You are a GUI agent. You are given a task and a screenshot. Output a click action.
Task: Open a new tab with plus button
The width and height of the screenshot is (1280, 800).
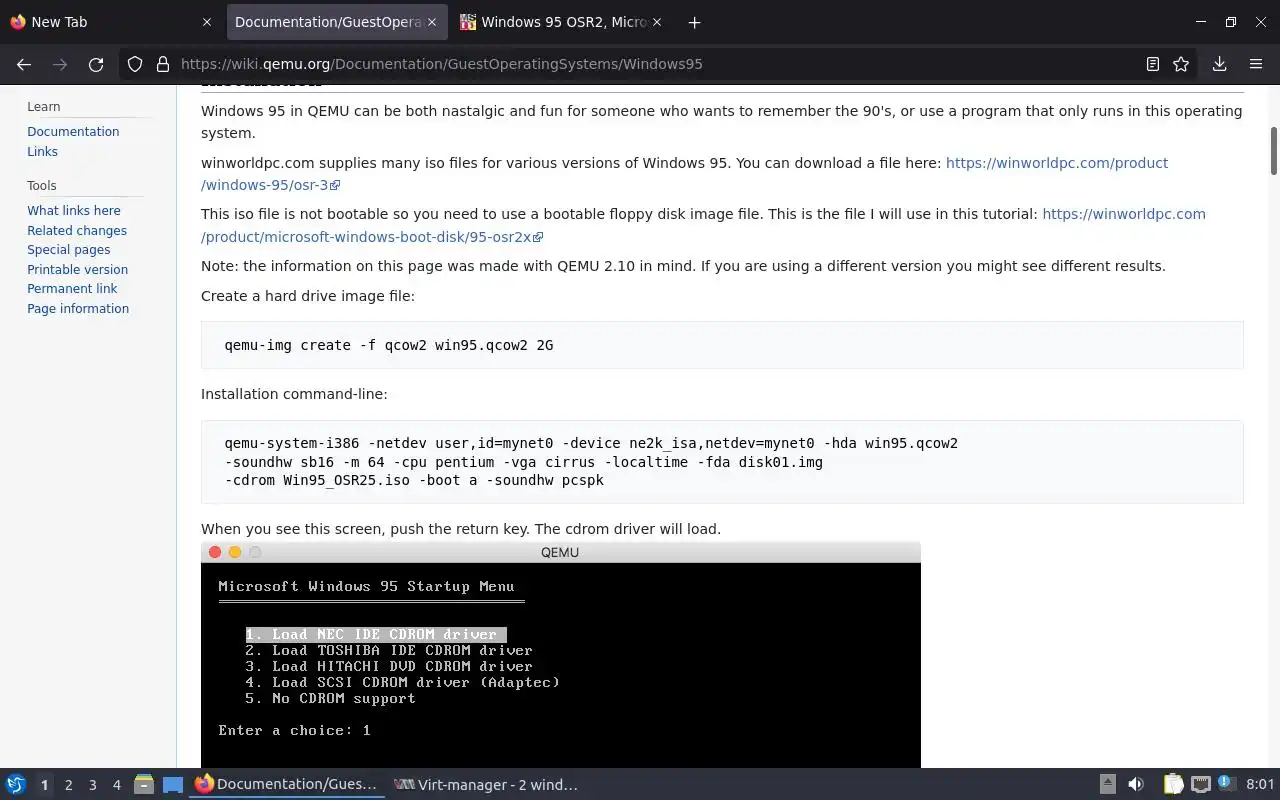[694, 22]
